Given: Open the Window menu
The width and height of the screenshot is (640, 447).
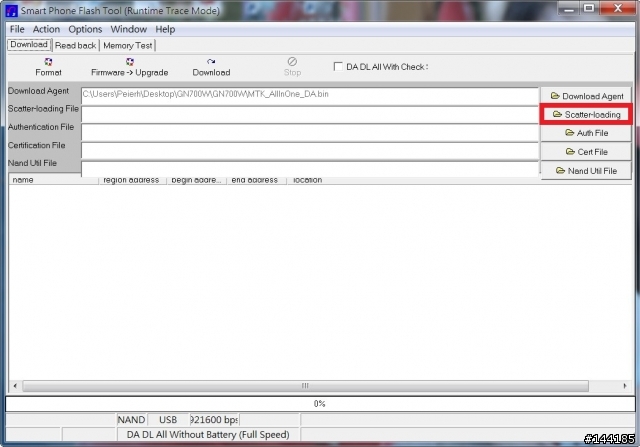Looking at the screenshot, I should [x=129, y=29].
